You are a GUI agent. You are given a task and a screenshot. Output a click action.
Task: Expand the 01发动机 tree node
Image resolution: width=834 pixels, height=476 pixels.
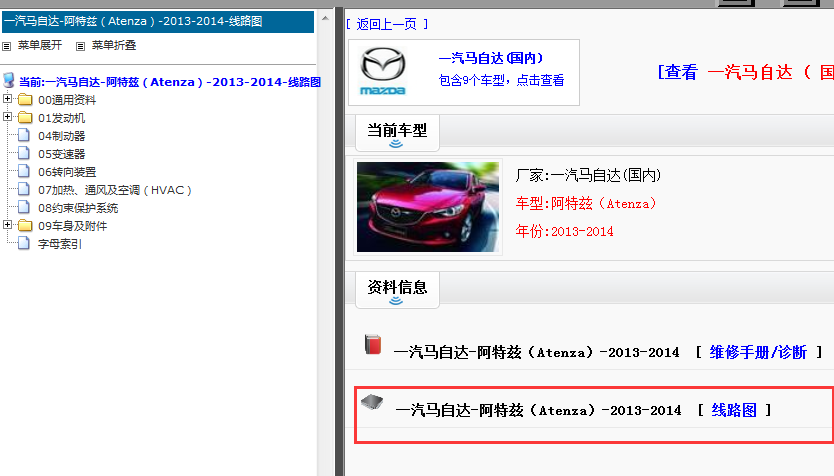[x=7, y=116]
